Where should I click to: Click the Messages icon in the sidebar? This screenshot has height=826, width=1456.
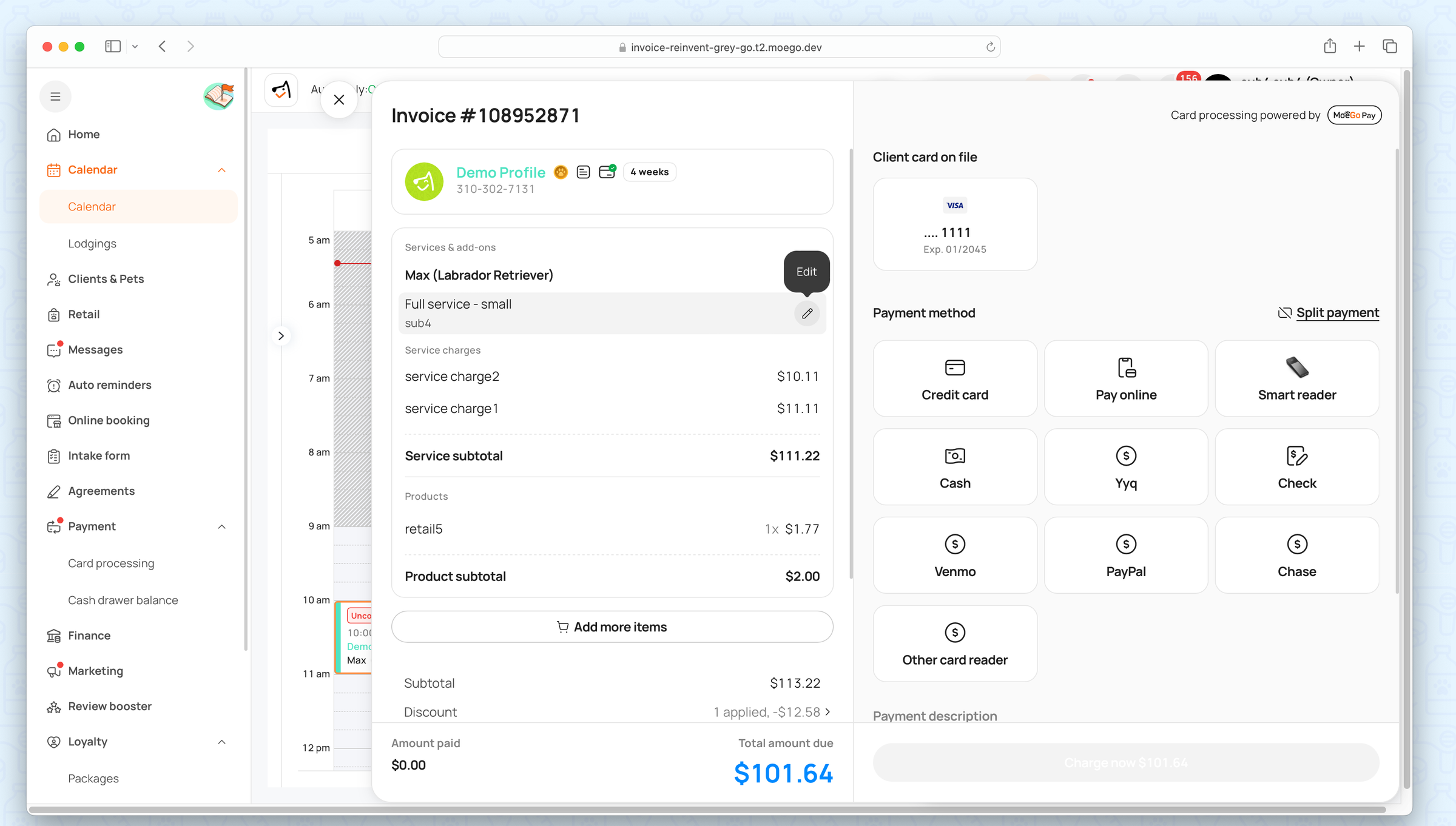click(54, 349)
